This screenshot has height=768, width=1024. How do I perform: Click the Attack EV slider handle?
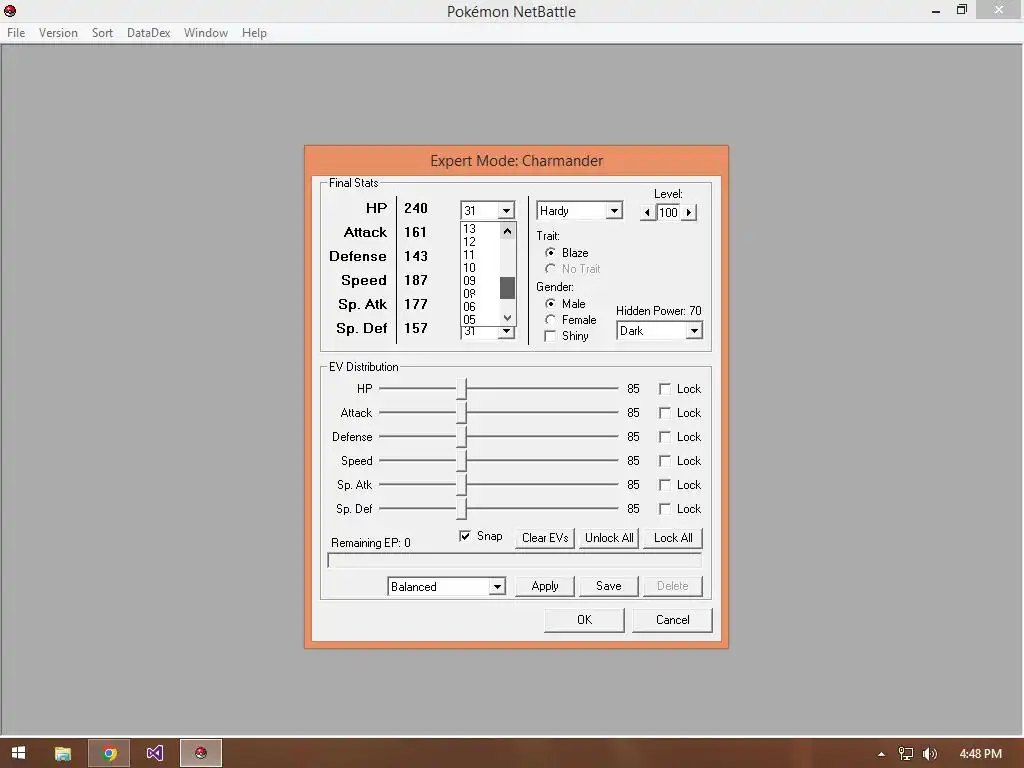[x=462, y=413]
